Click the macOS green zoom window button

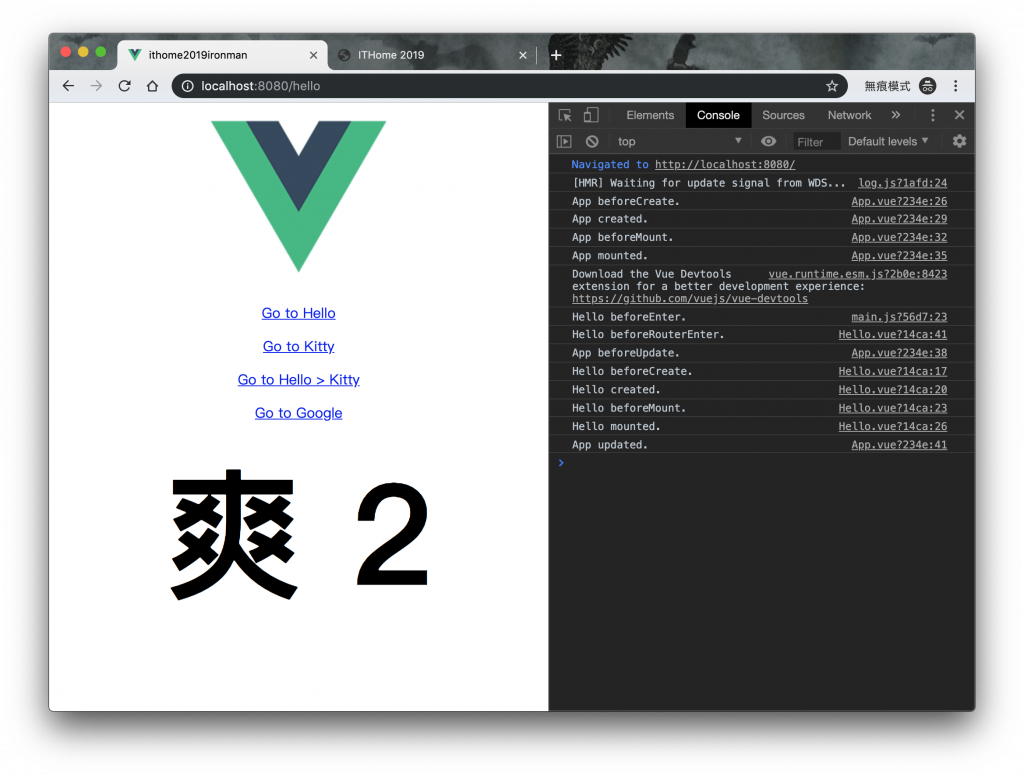101,52
